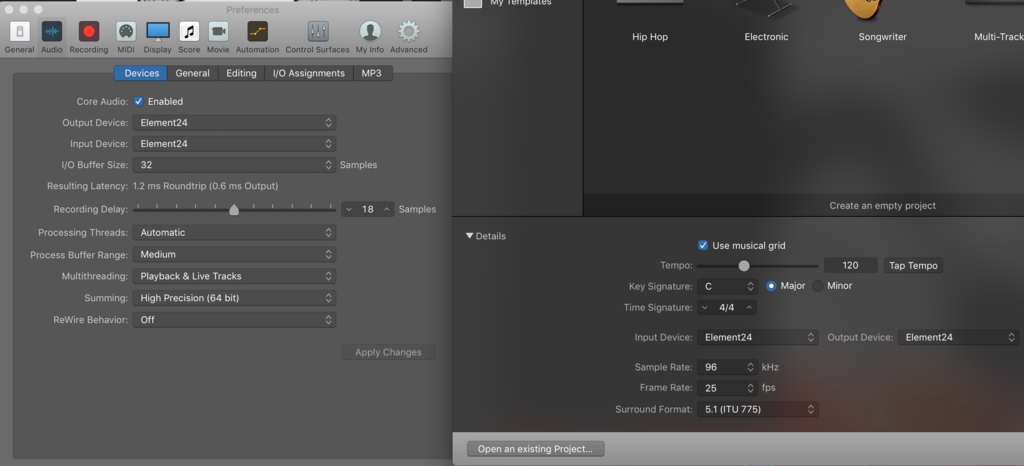Uncheck Use musical grid
This screenshot has width=1024, height=466.
coord(703,245)
